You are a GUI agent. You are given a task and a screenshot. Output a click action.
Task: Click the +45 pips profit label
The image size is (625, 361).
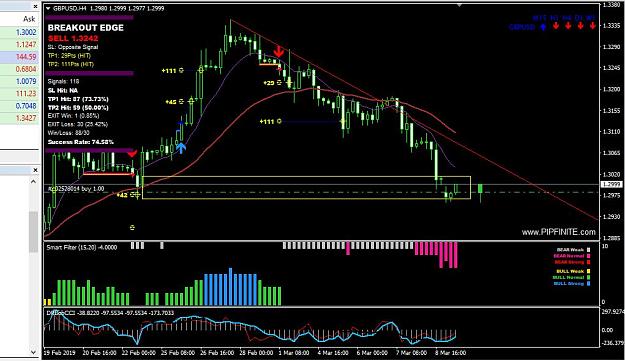click(171, 102)
